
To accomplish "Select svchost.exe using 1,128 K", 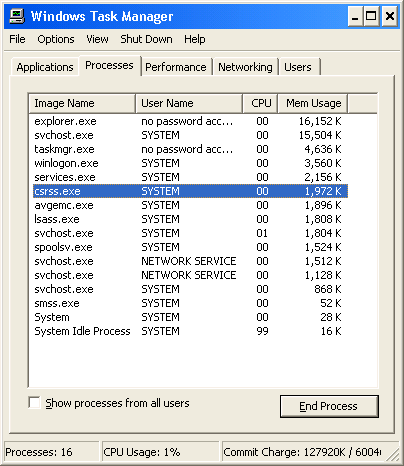I will (190, 275).
